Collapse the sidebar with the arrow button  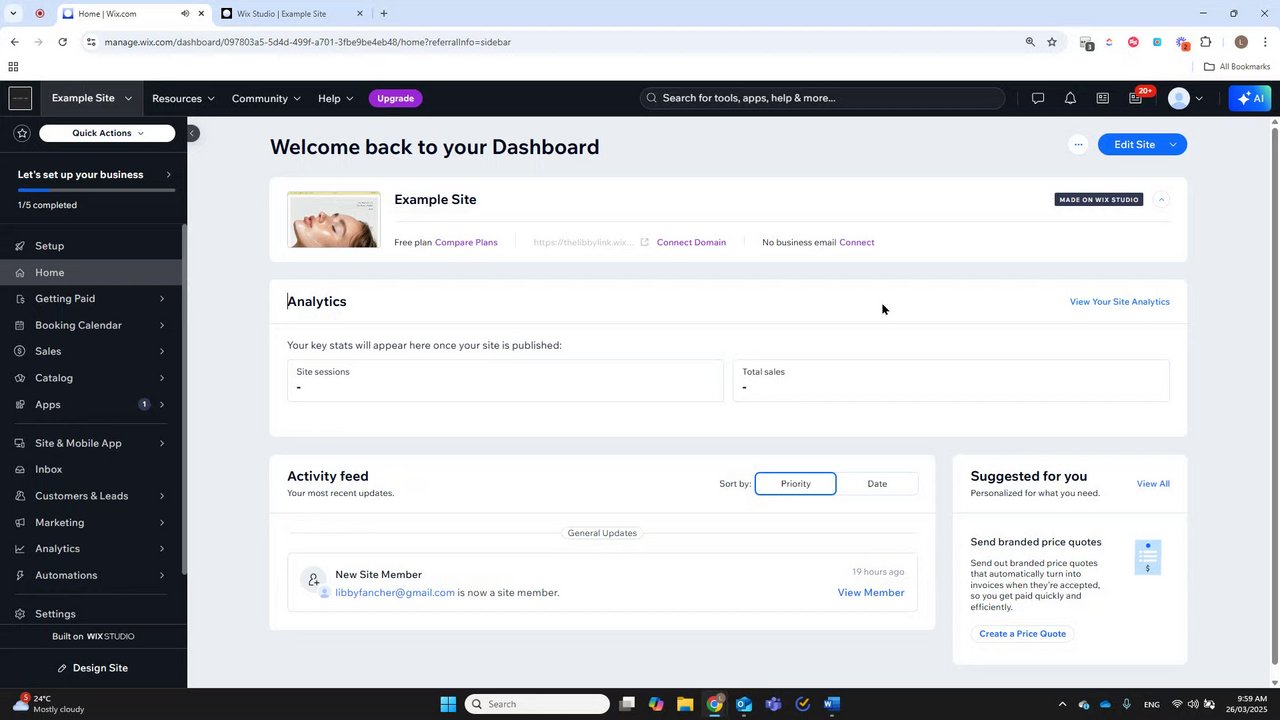click(x=193, y=133)
